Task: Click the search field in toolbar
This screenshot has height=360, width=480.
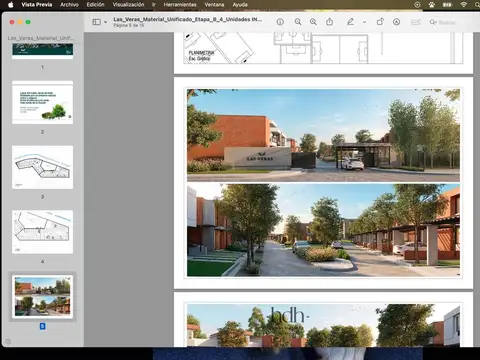Action: click(452, 22)
